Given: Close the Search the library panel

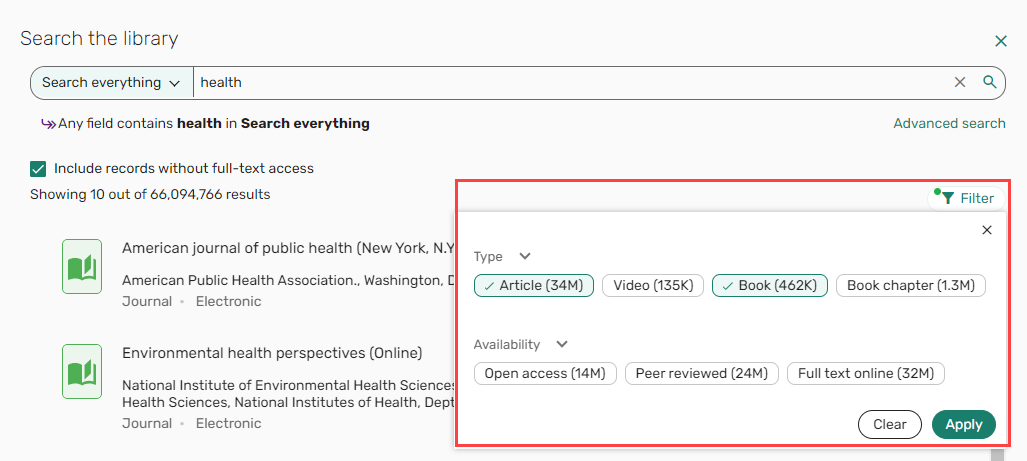Looking at the screenshot, I should point(1001,41).
